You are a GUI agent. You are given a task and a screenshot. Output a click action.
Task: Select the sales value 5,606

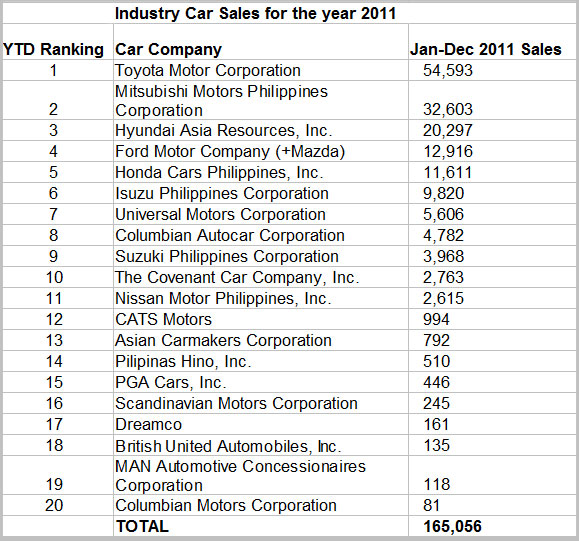443,215
